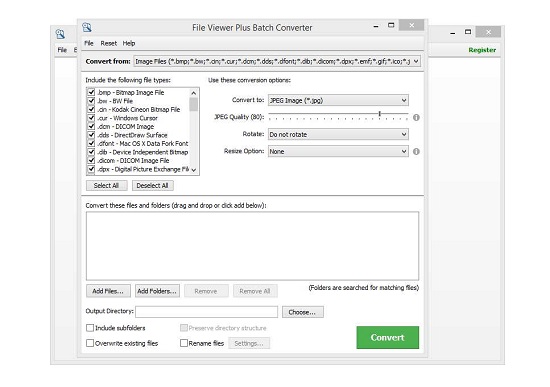Click the File Viewer Plus icon in background window
Viewport: 550px width, 387px height.
click(60, 34)
